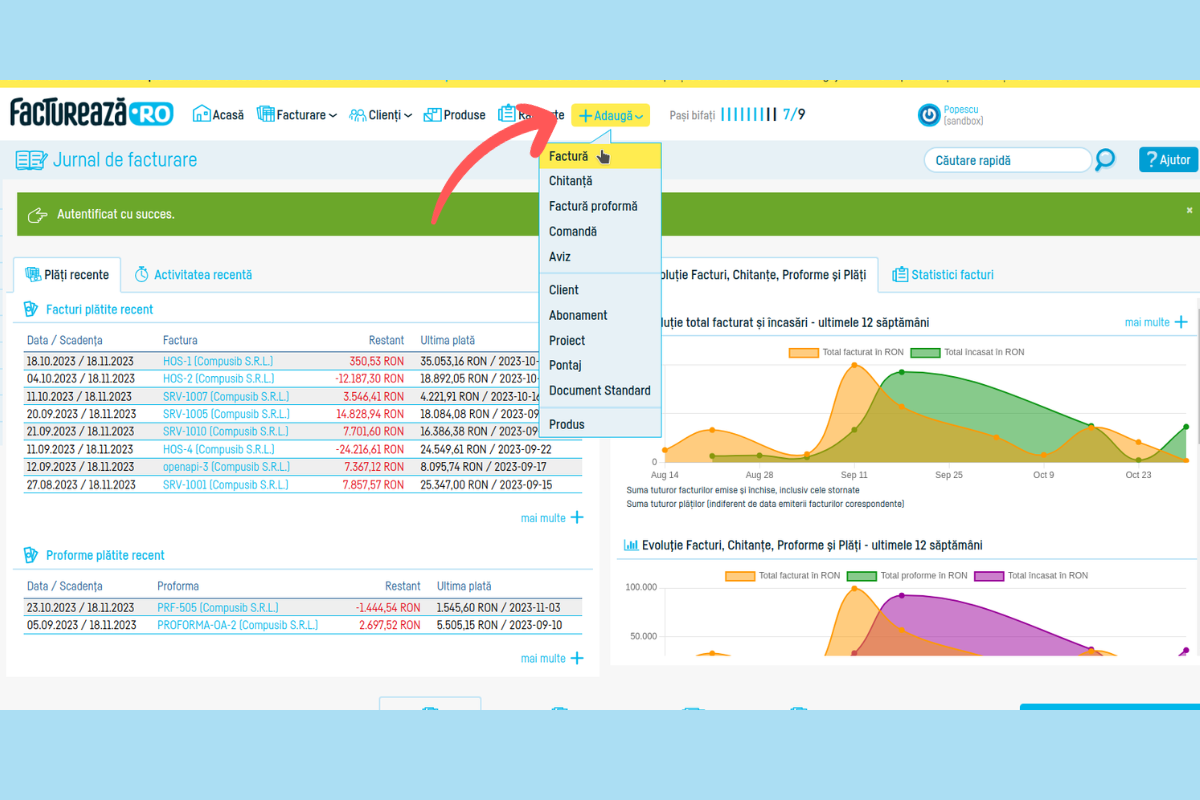Image resolution: width=1200 pixels, height=800 pixels.
Task: Click the Produse boxes icon
Action: [x=432, y=115]
